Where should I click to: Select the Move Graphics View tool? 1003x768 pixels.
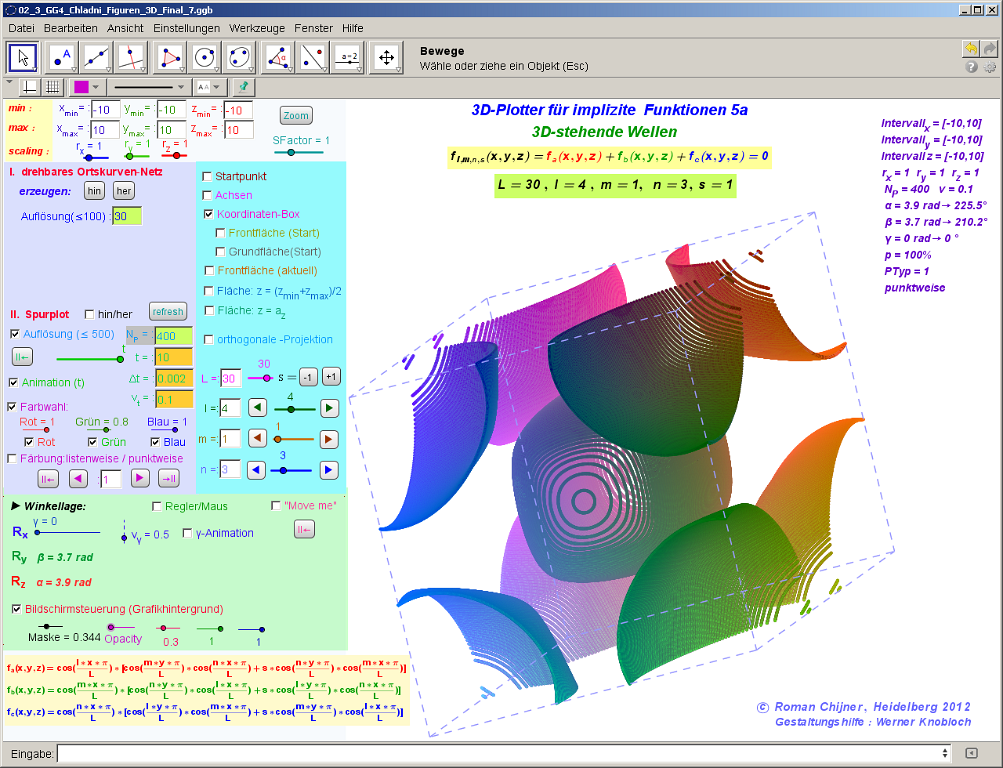click(385, 57)
